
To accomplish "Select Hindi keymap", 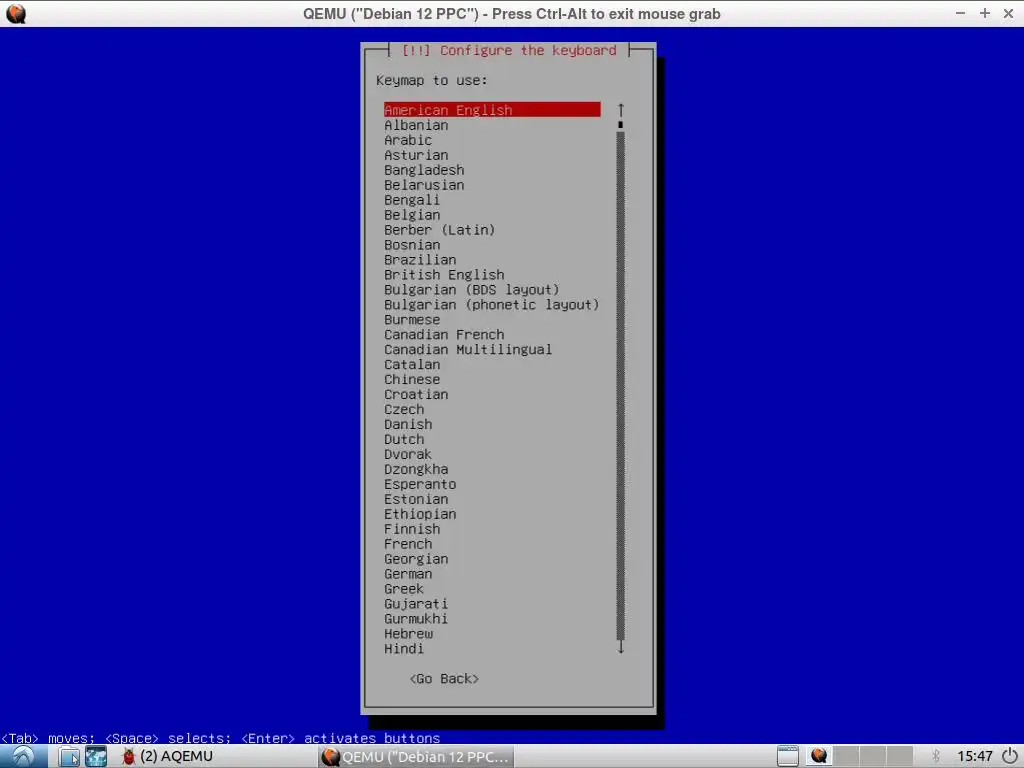I will 404,649.
